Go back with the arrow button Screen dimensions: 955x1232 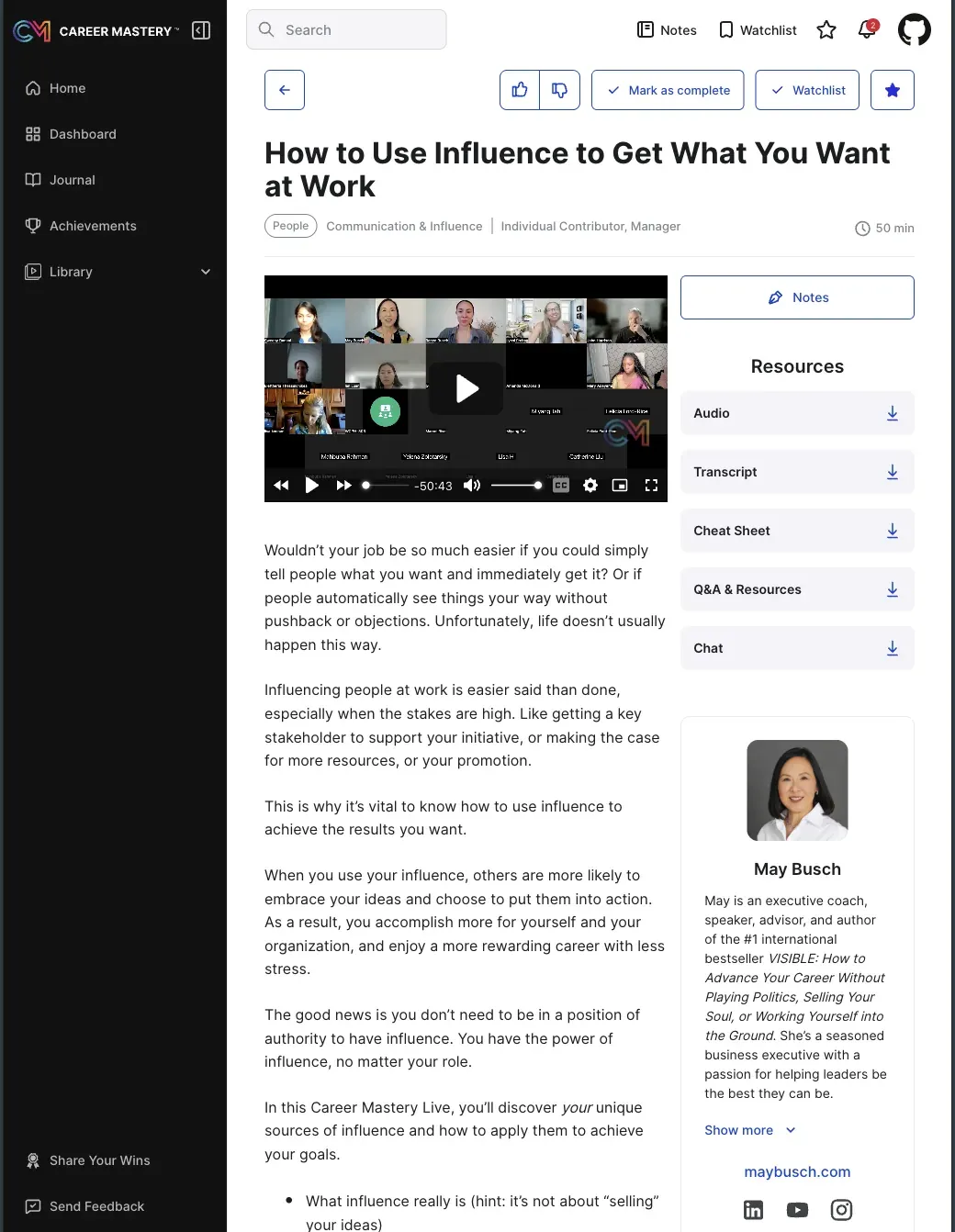285,90
